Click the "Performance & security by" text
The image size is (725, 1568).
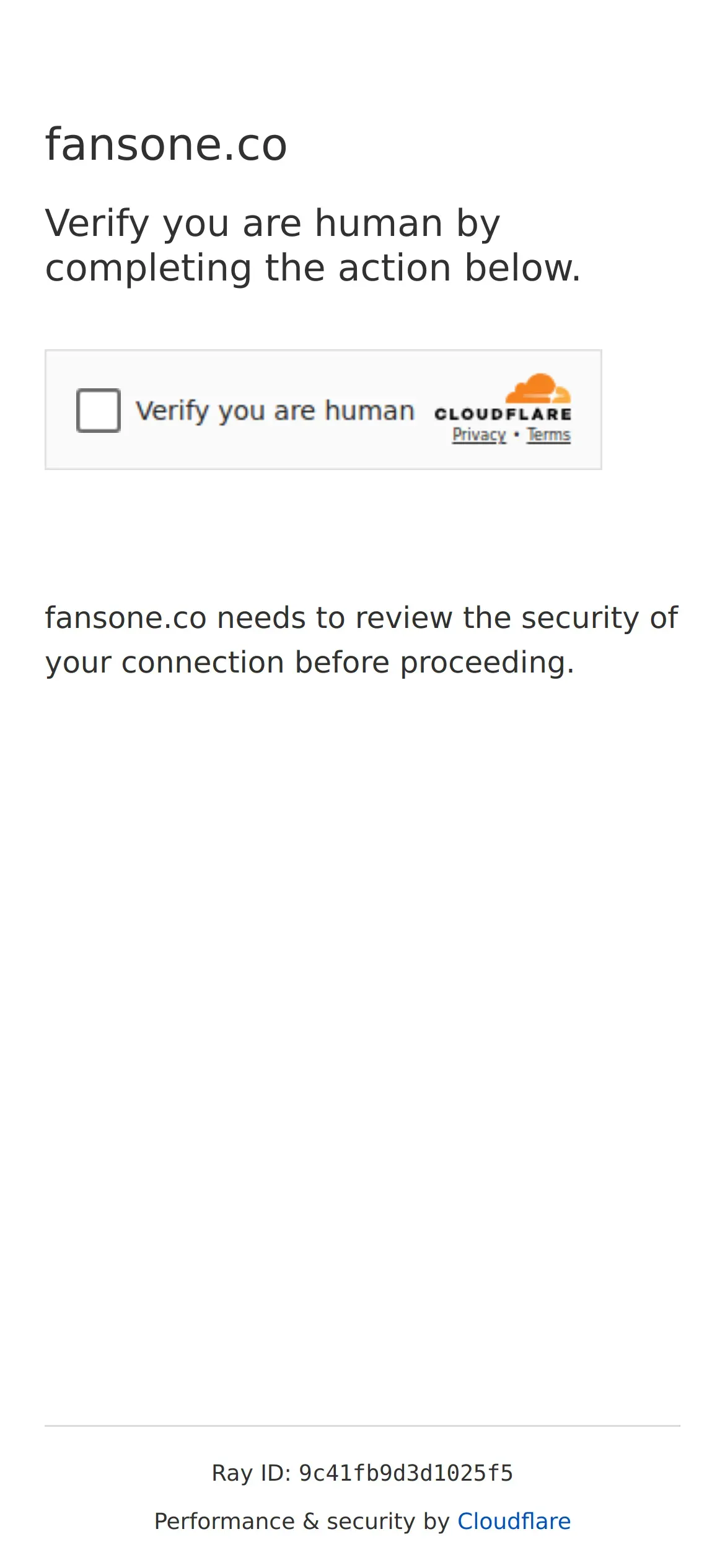[302, 1521]
